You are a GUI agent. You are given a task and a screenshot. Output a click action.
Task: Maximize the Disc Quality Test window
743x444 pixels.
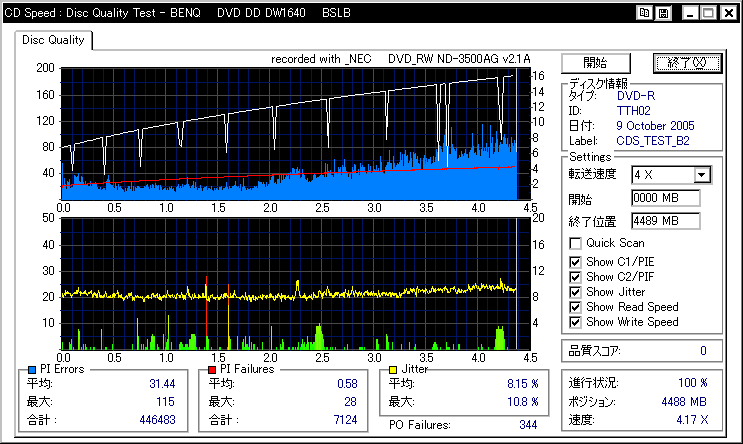coord(708,13)
